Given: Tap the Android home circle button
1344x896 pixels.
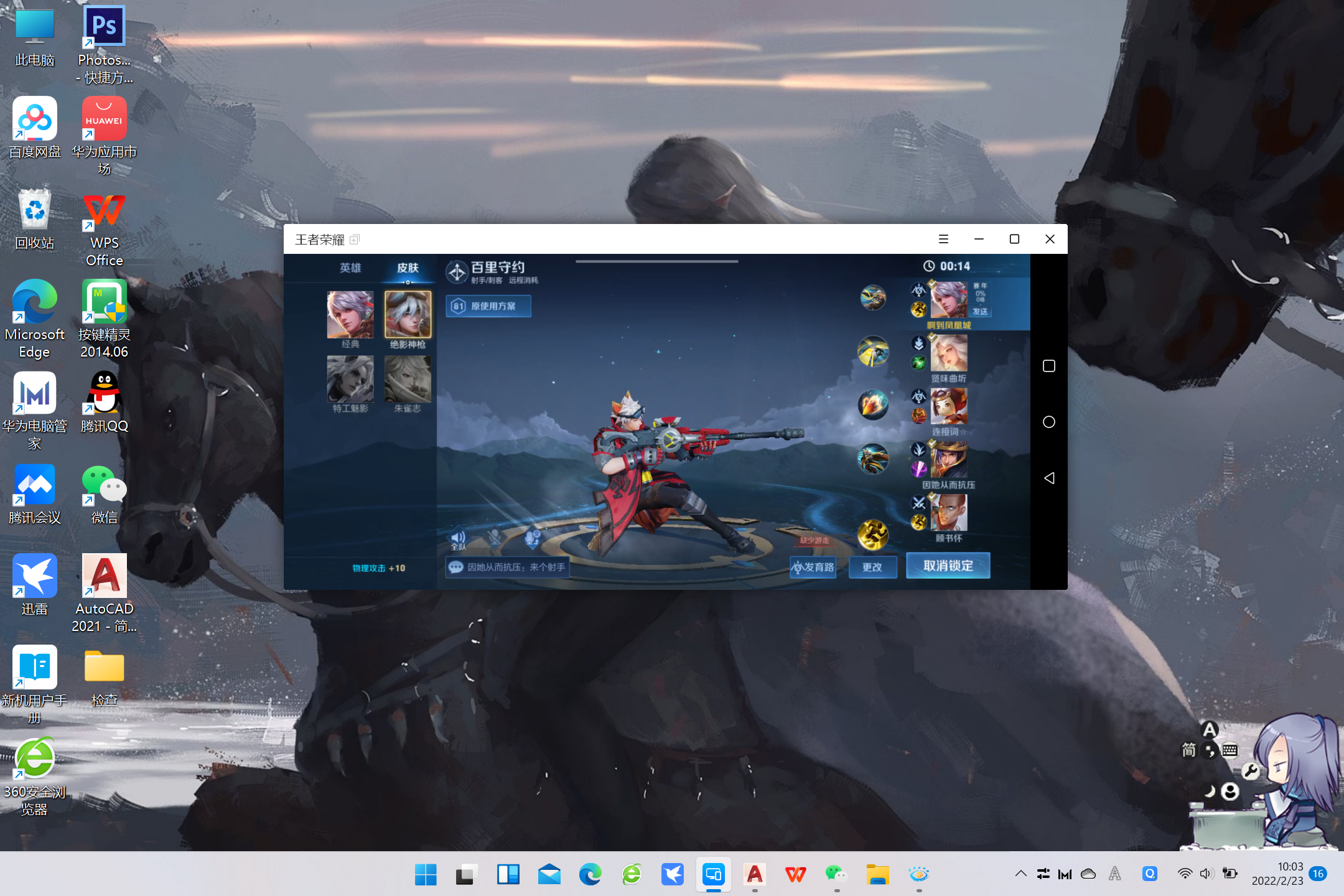Looking at the screenshot, I should (x=1048, y=422).
